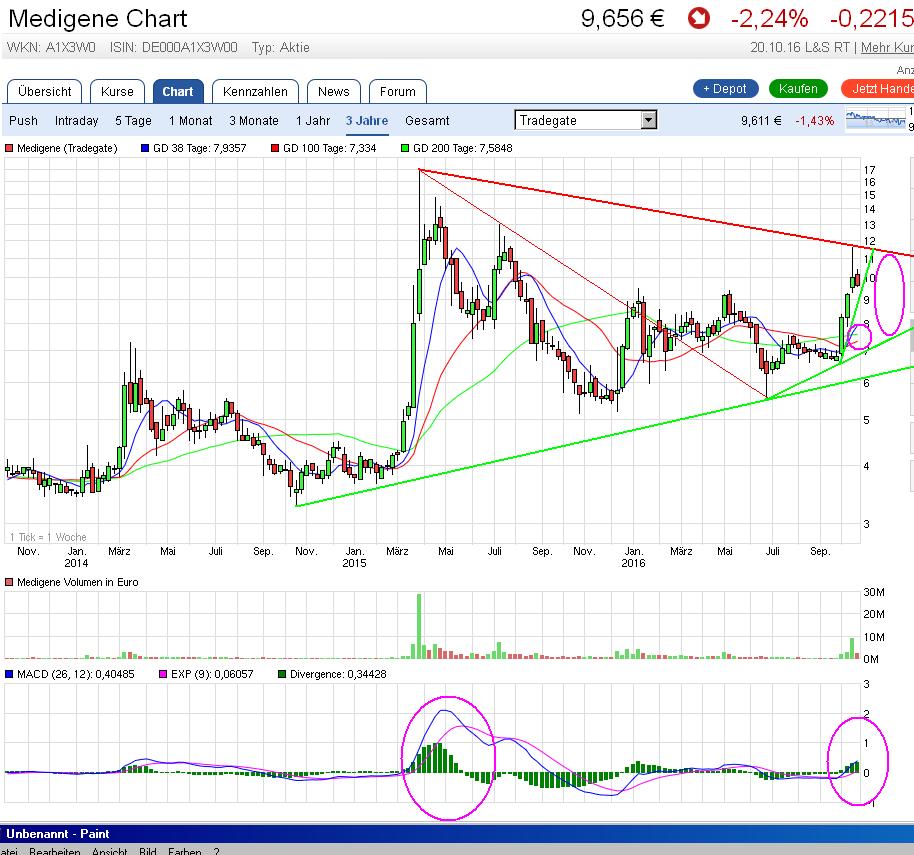Click the magenta EXP (9) legend swatch
914x855 pixels.
[163, 674]
